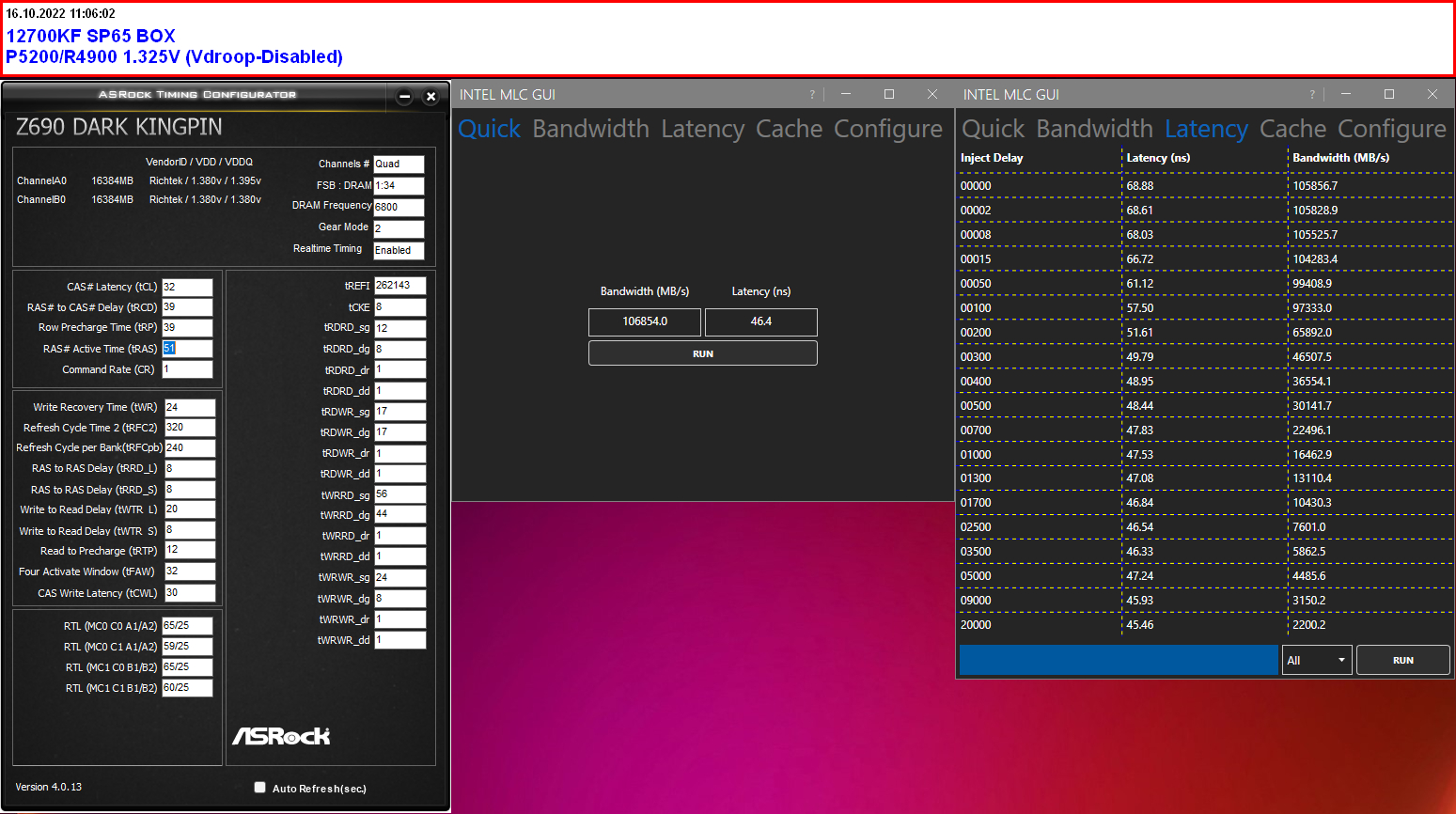Click the Latency result field showing 46.4
This screenshot has width=1456, height=814.
pyautogui.click(x=760, y=321)
